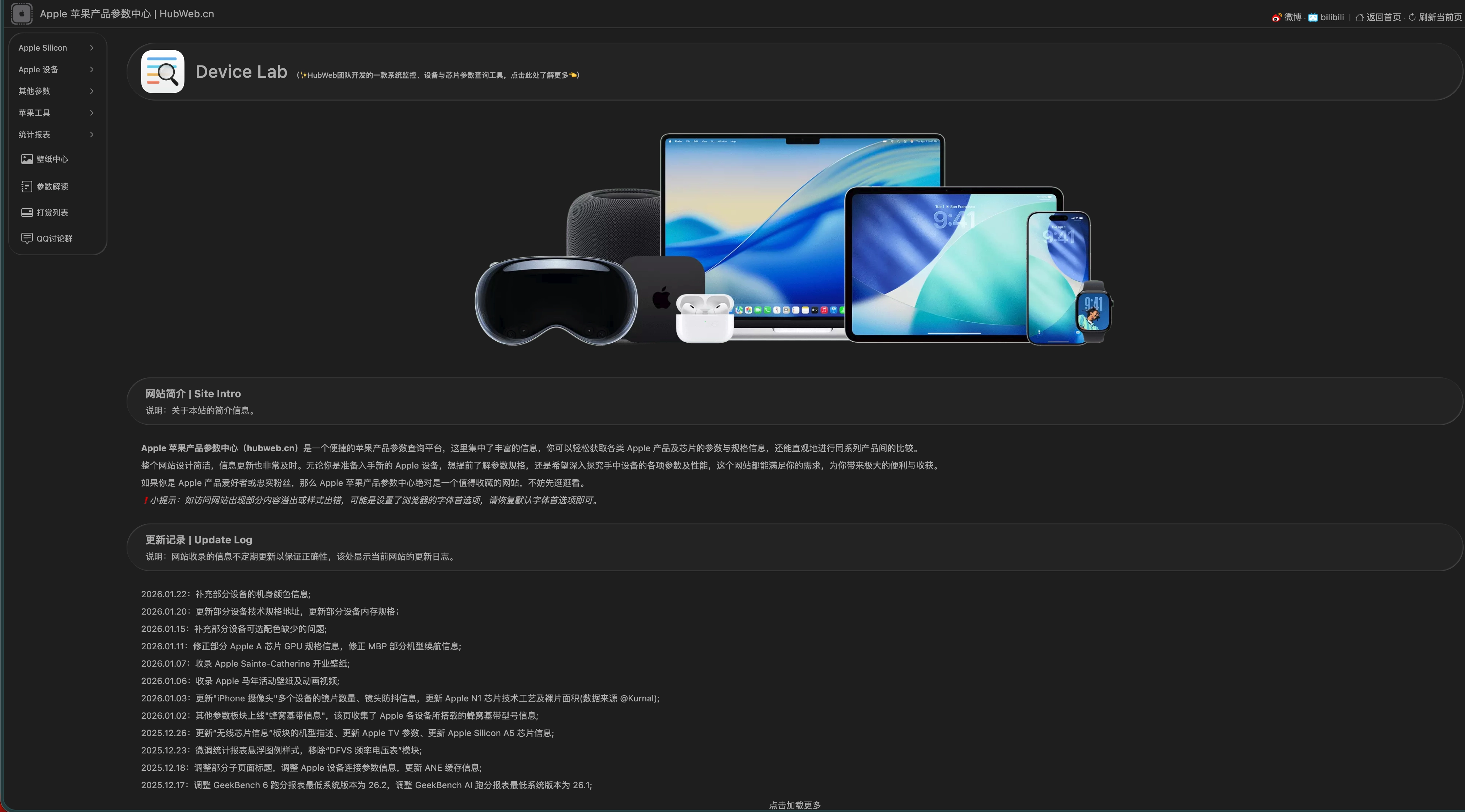Expand the Apple Silicon chevron
This screenshot has height=812, width=1465.
(x=92, y=48)
